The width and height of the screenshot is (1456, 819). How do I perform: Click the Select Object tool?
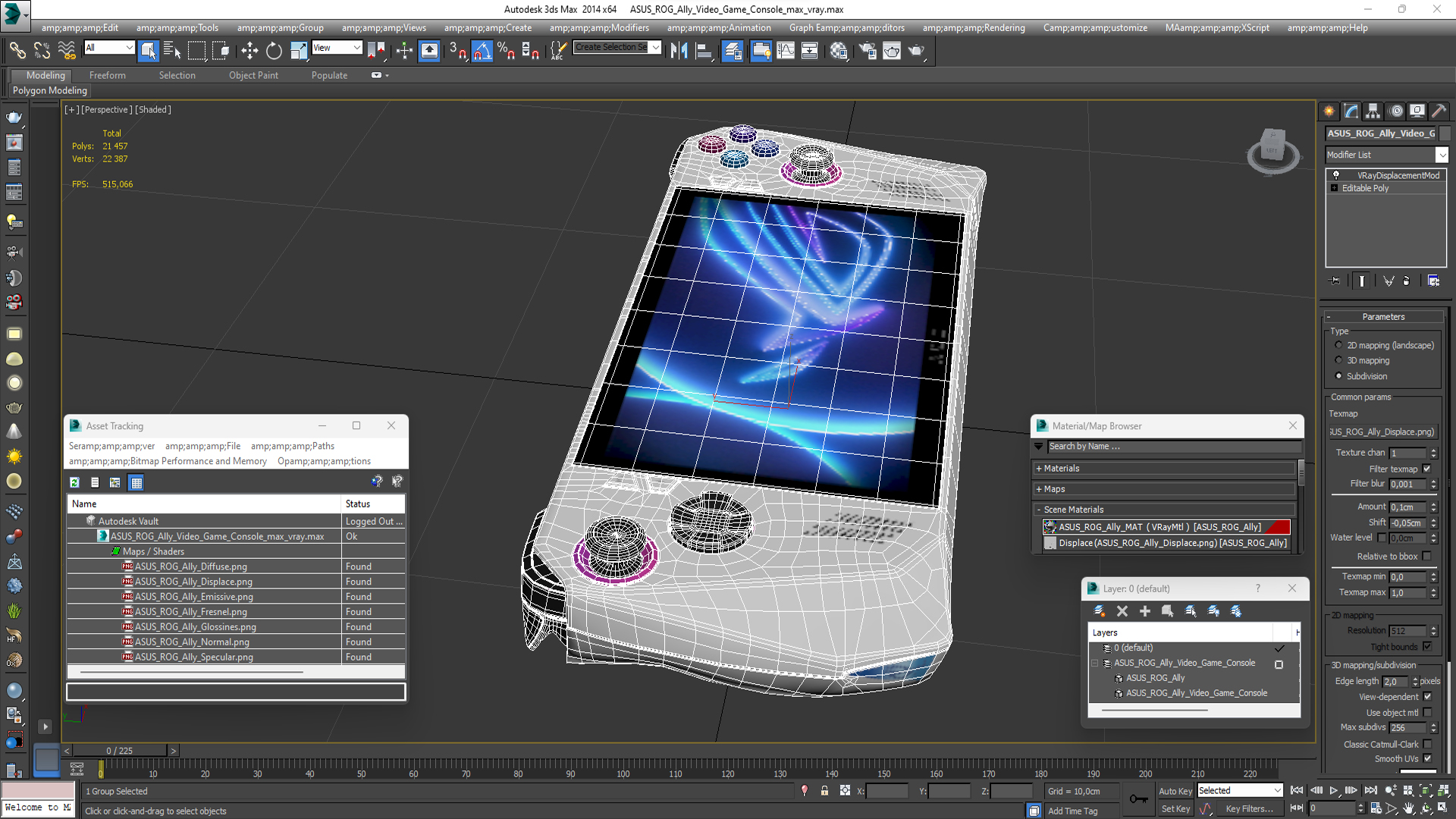(149, 51)
